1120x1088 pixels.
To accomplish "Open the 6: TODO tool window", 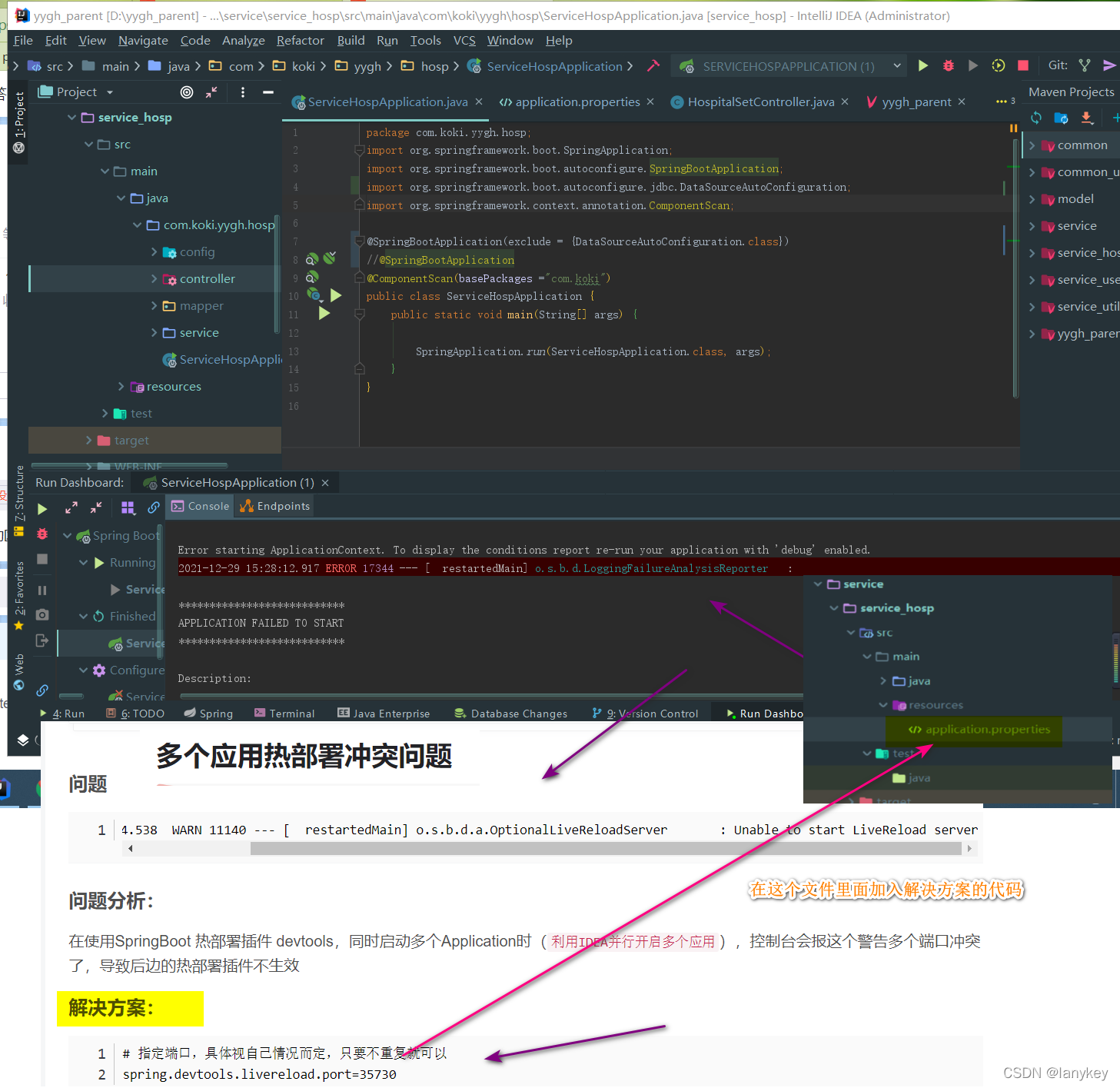I will pyautogui.click(x=136, y=714).
